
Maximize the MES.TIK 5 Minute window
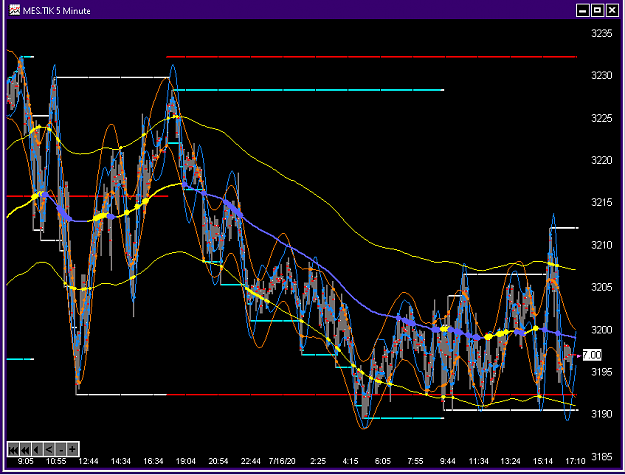pos(597,10)
